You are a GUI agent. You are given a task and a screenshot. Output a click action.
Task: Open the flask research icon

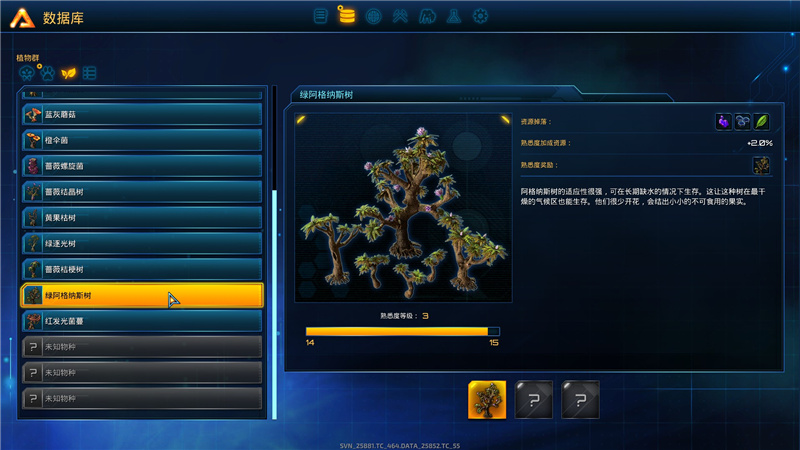tap(454, 16)
